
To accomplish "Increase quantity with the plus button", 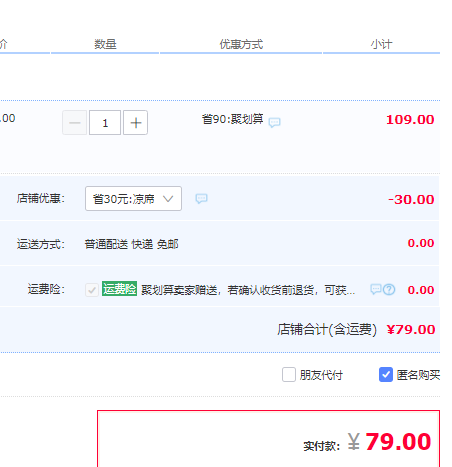I will click(x=135, y=123).
